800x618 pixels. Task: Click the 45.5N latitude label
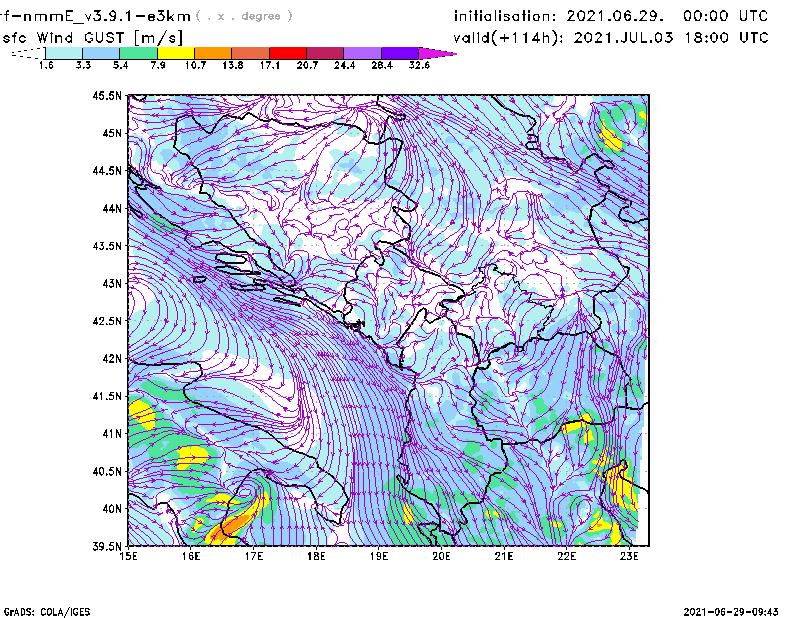(x=107, y=95)
